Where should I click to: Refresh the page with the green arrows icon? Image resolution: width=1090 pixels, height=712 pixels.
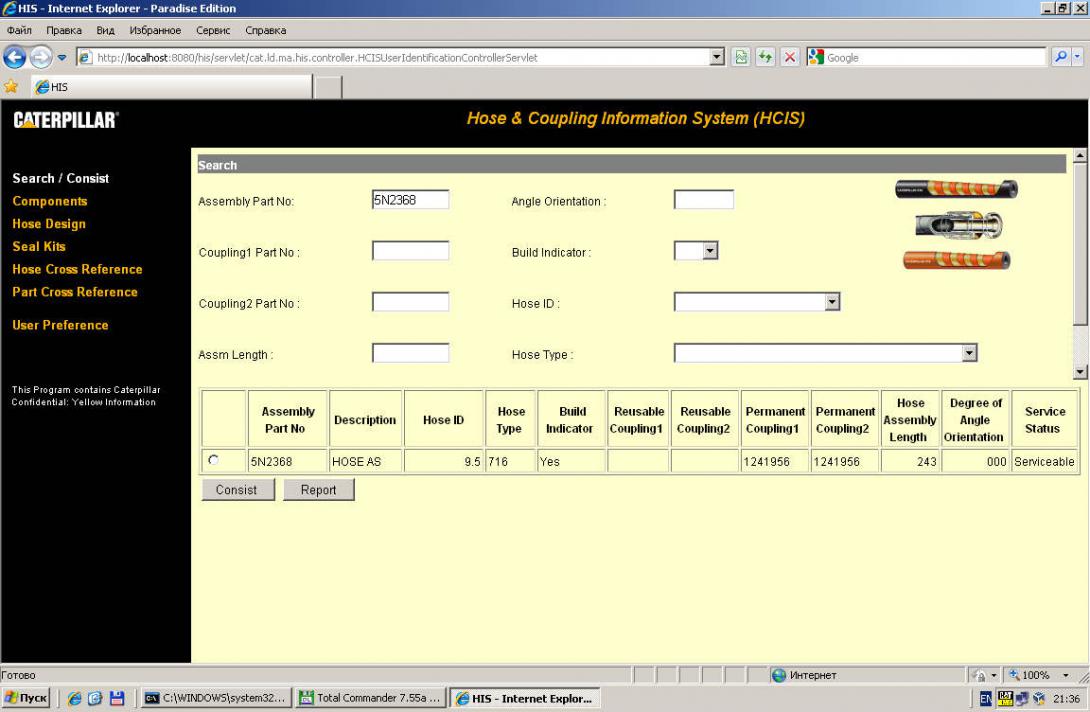(765, 58)
